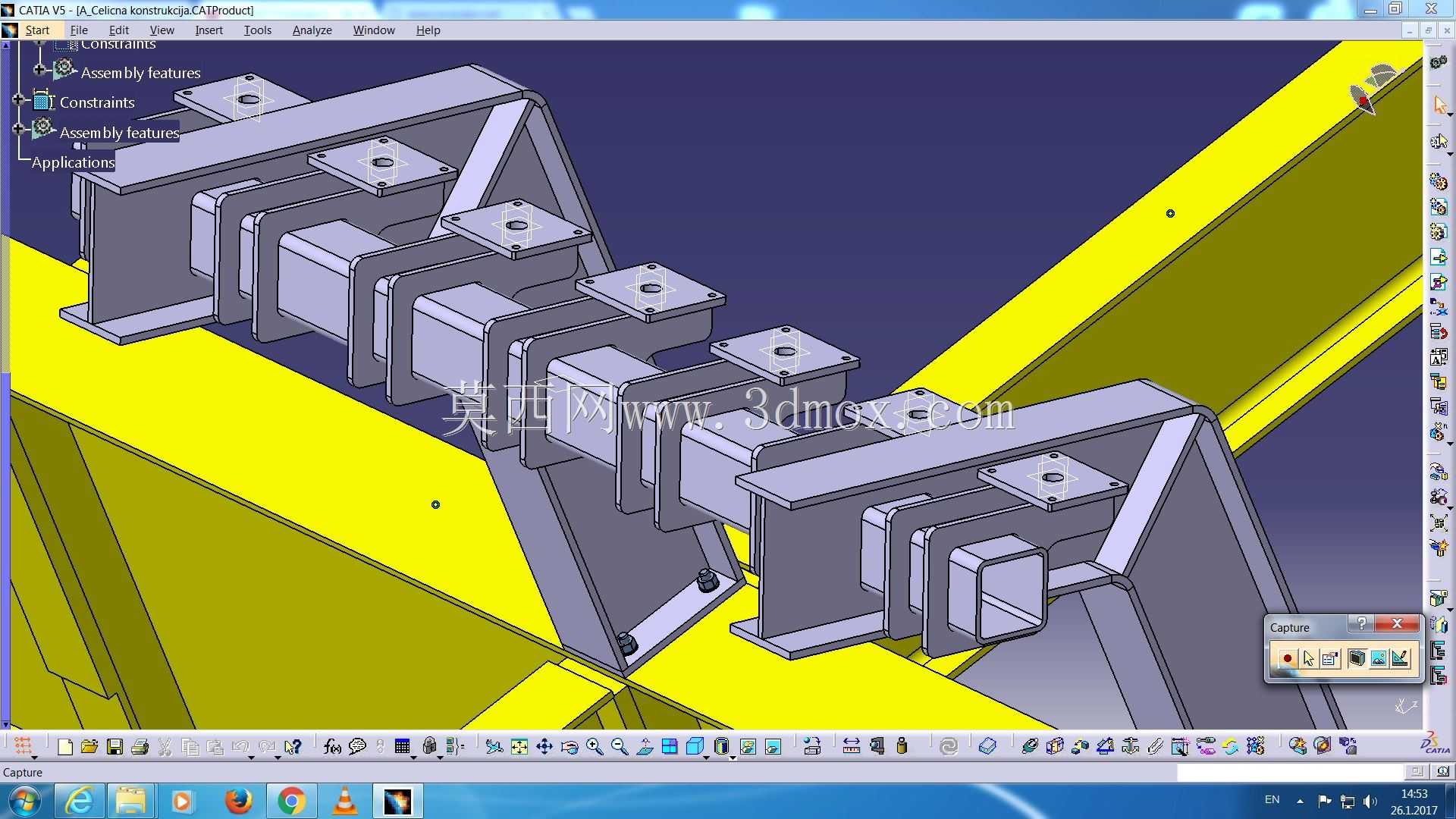The image size is (1456, 819).
Task: Click Fit All In icon
Action: [519, 747]
